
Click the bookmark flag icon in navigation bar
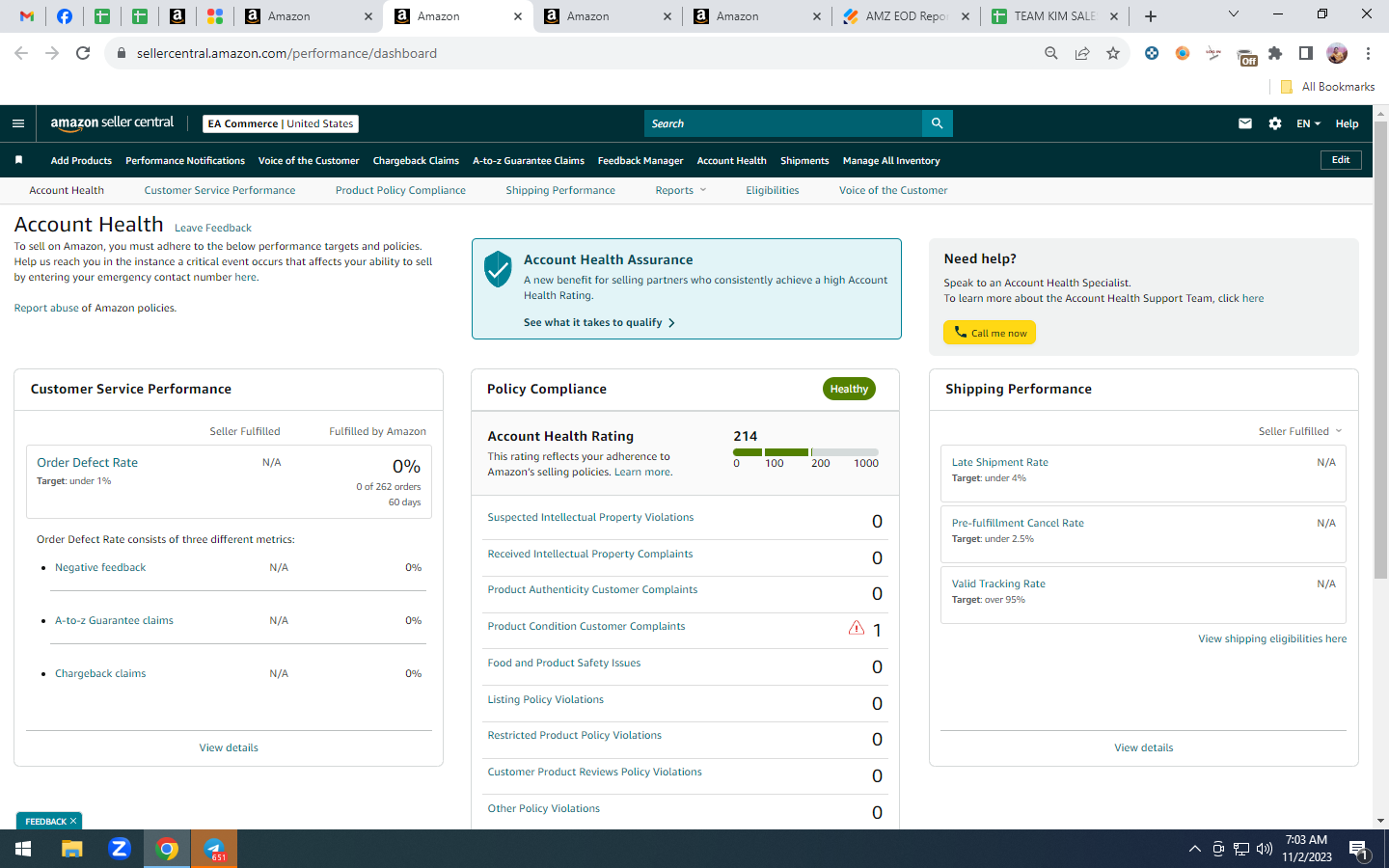pos(18,160)
